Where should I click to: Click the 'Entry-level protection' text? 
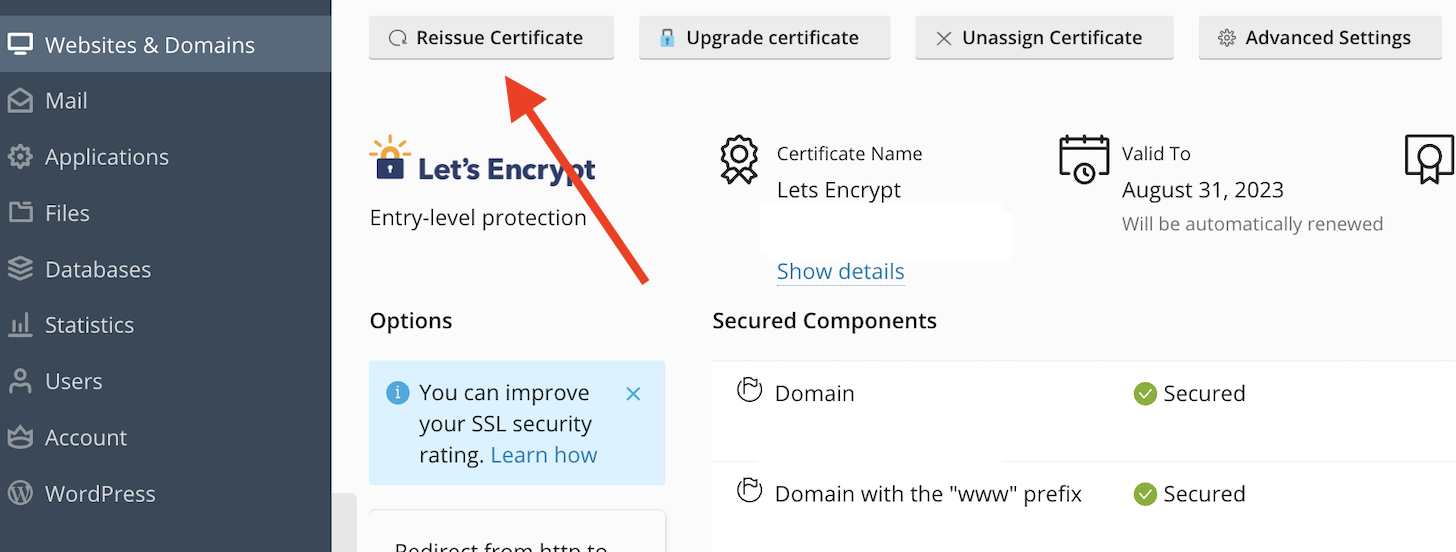pyautogui.click(x=478, y=218)
